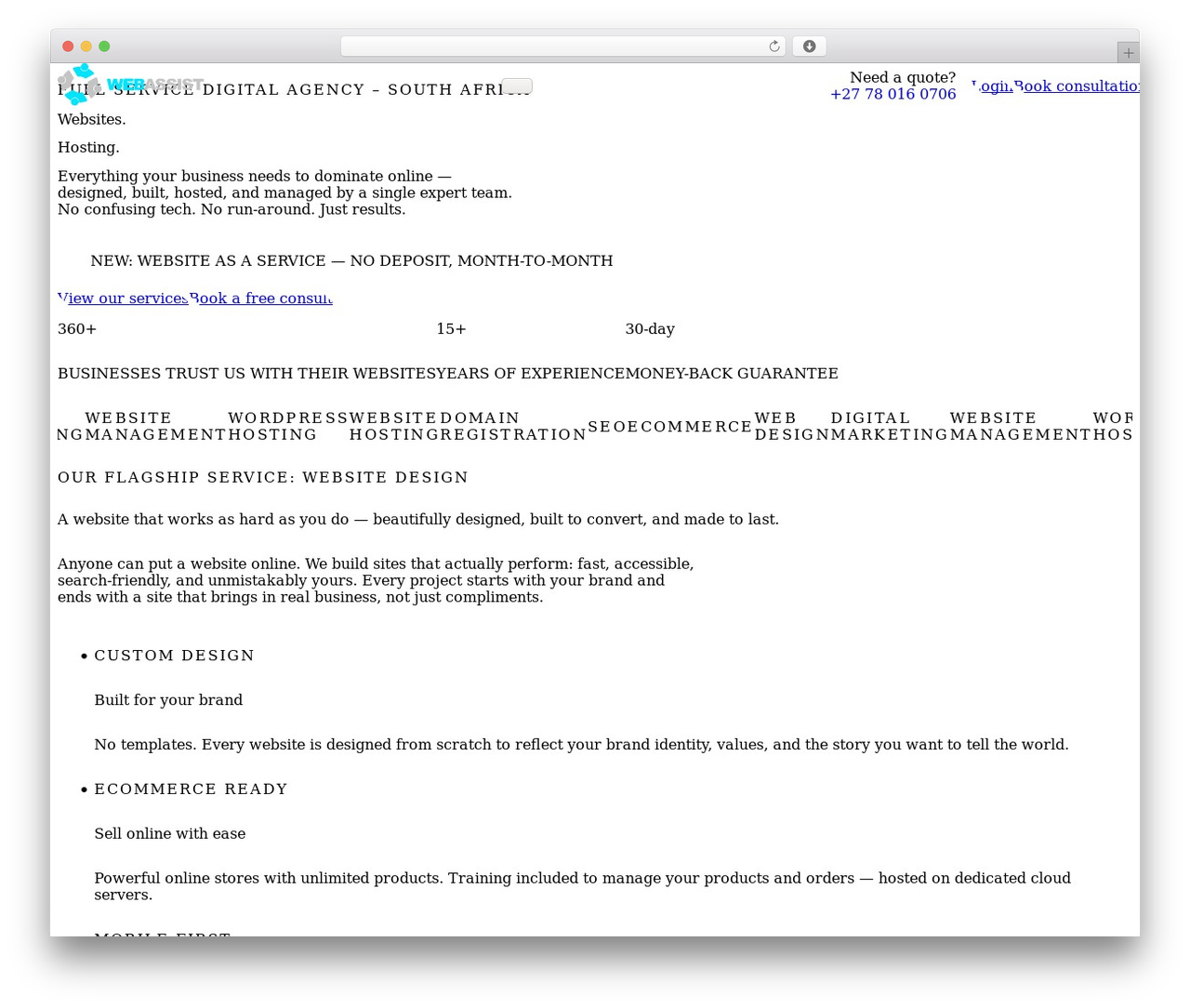Click the Book a free consult link
Screen dimensions: 1190x1008
pos(260,298)
